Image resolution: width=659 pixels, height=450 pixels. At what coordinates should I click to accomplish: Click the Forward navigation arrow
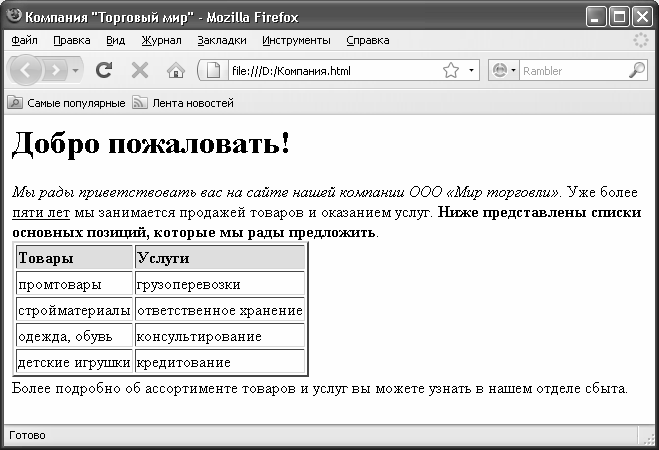56,71
